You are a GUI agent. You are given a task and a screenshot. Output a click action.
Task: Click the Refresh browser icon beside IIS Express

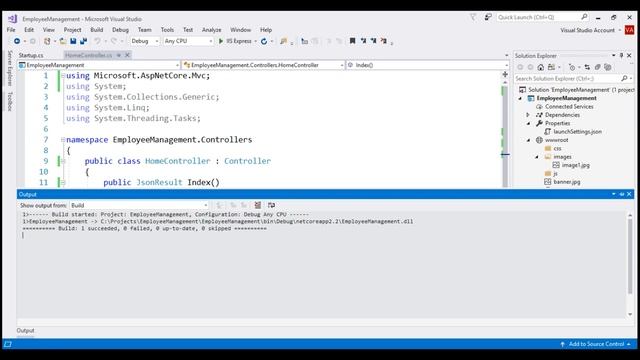[264, 41]
